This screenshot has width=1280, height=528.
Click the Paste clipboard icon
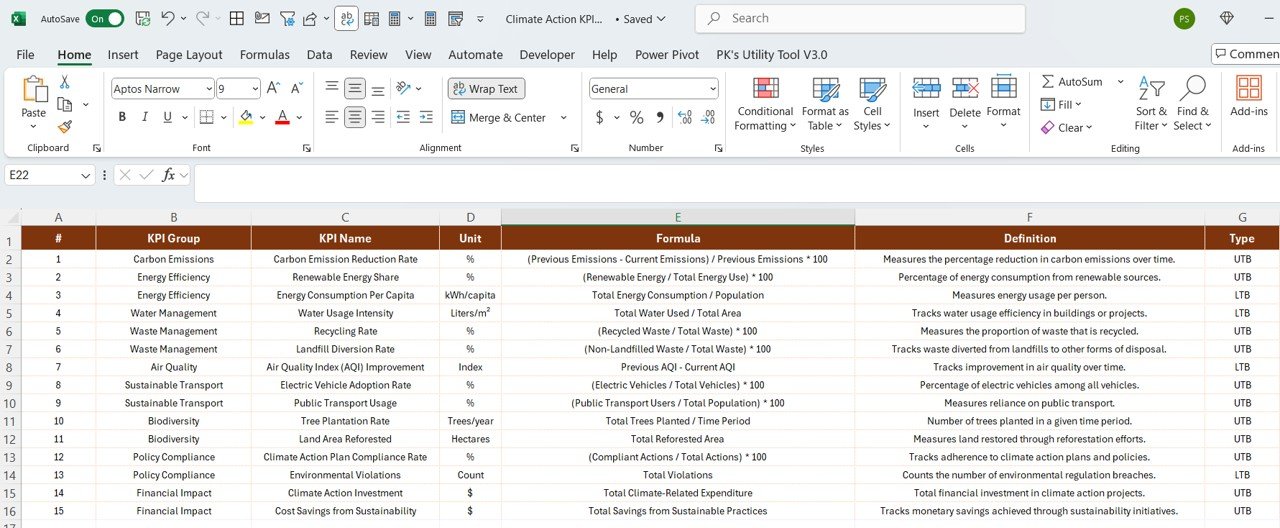(x=34, y=91)
